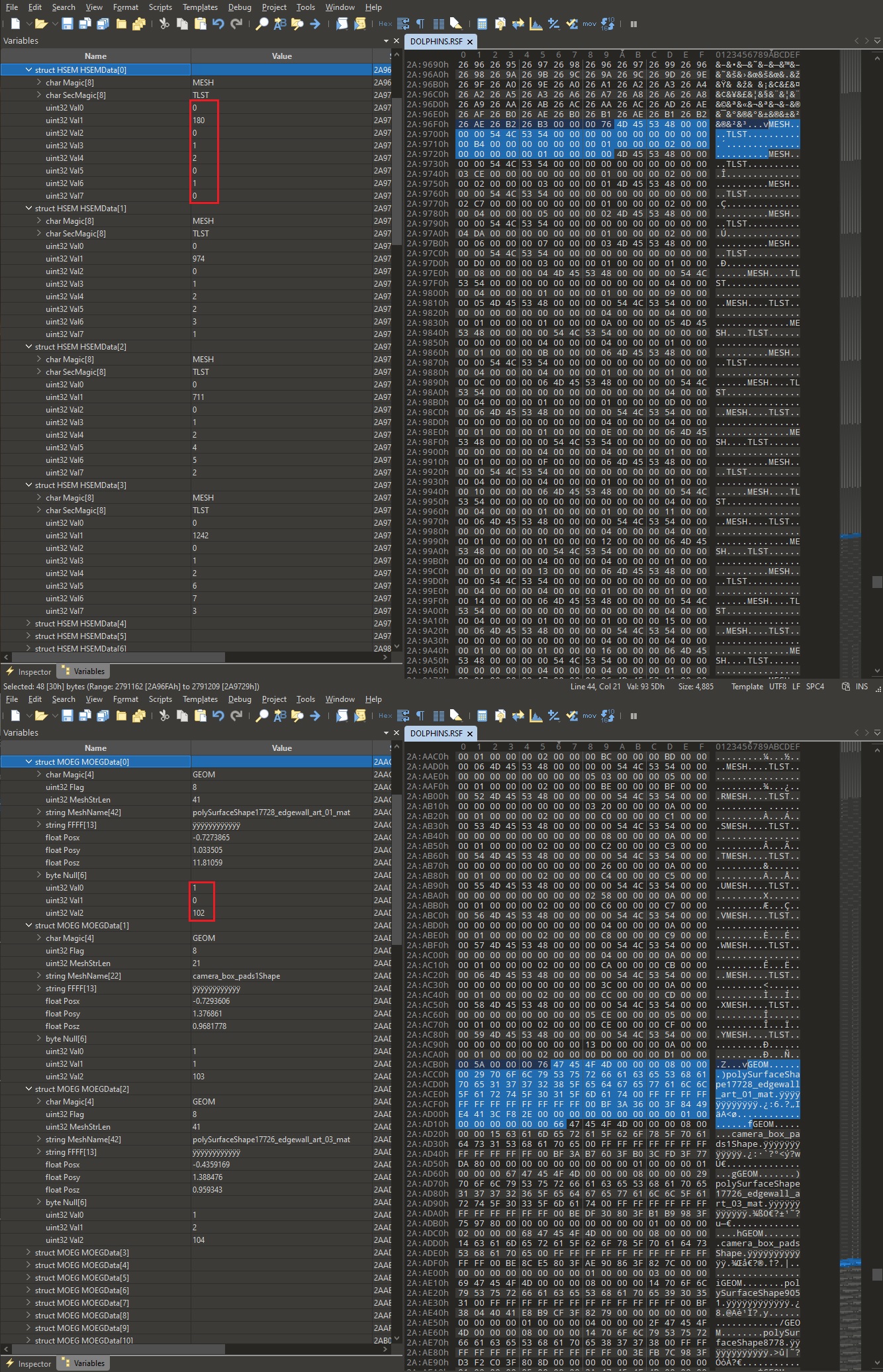
Task: Toggle INS insert mode in status bar
Action: pos(861,687)
